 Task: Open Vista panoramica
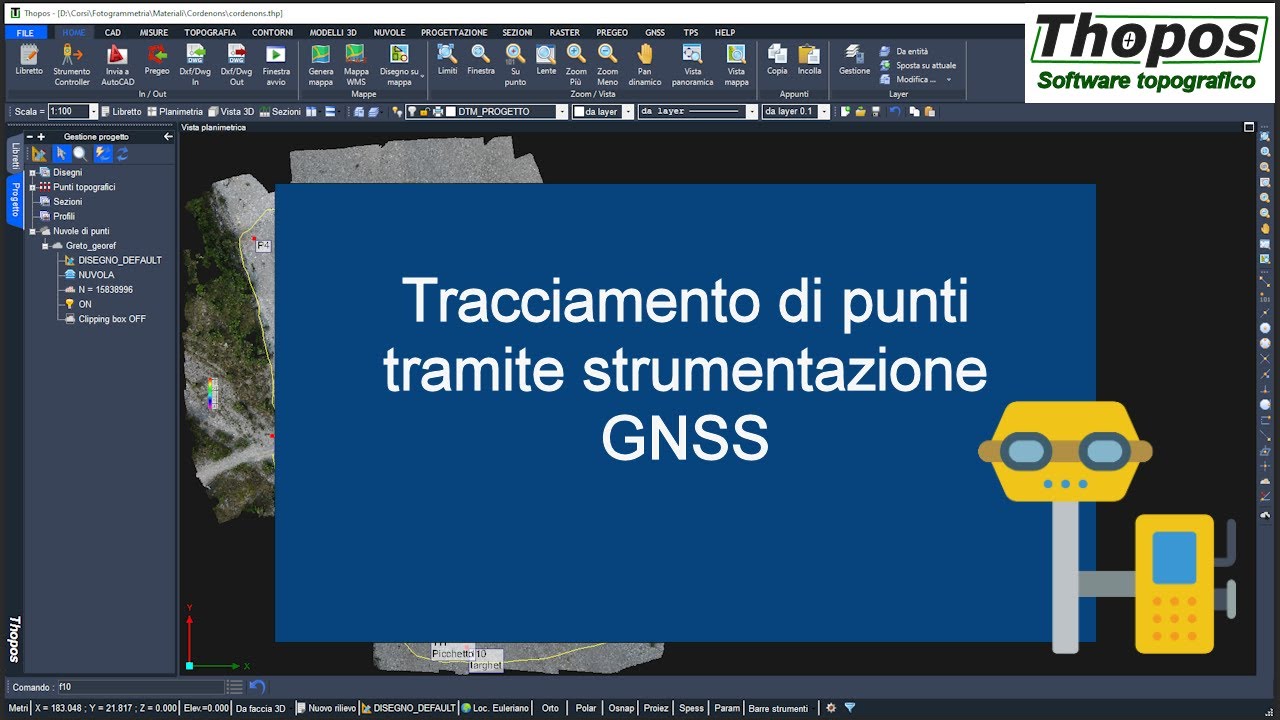(692, 64)
